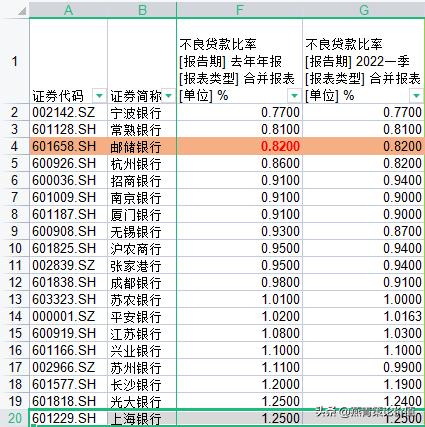Select row 10 header

(x=14, y=248)
